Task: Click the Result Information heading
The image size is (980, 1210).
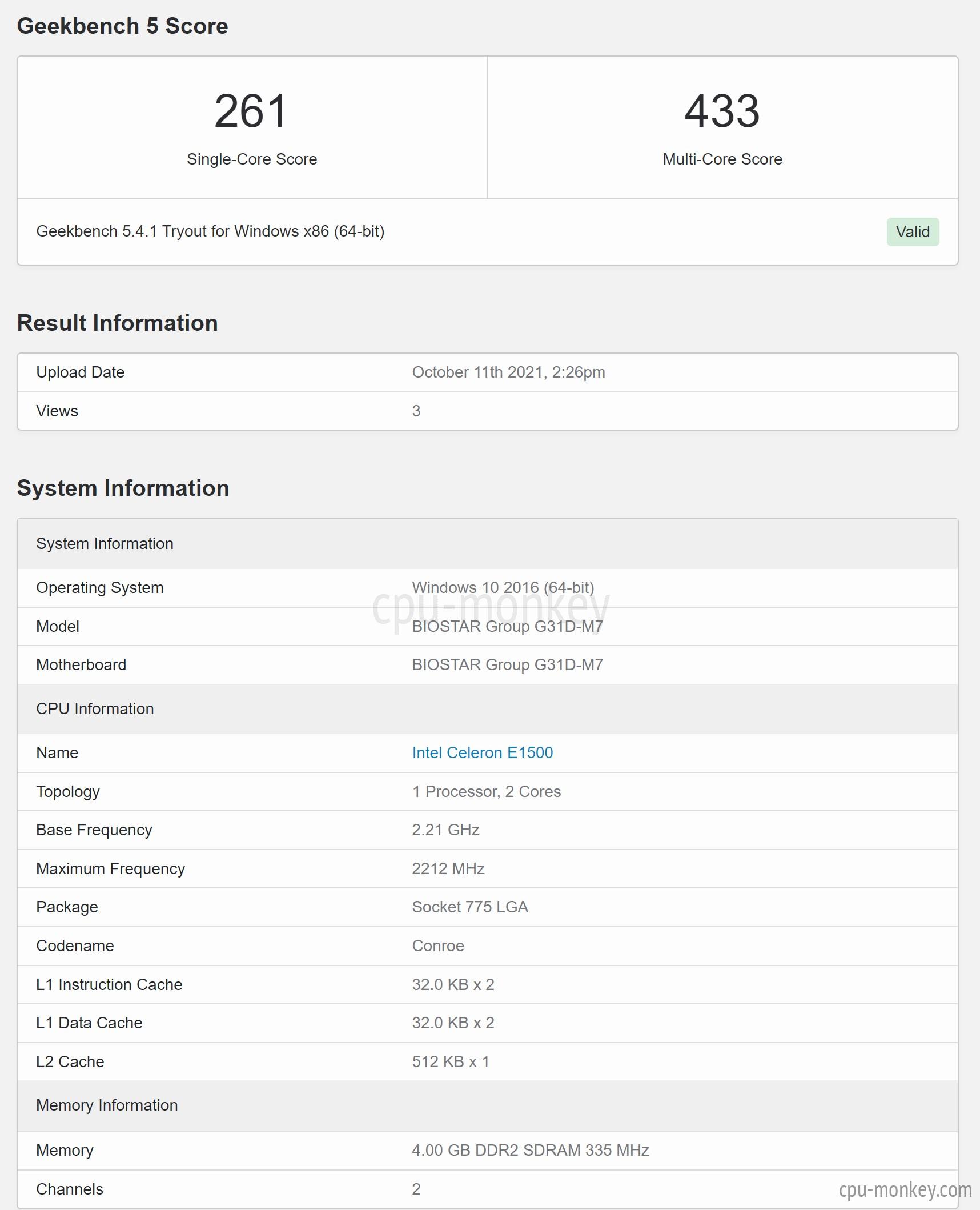Action: [x=117, y=323]
